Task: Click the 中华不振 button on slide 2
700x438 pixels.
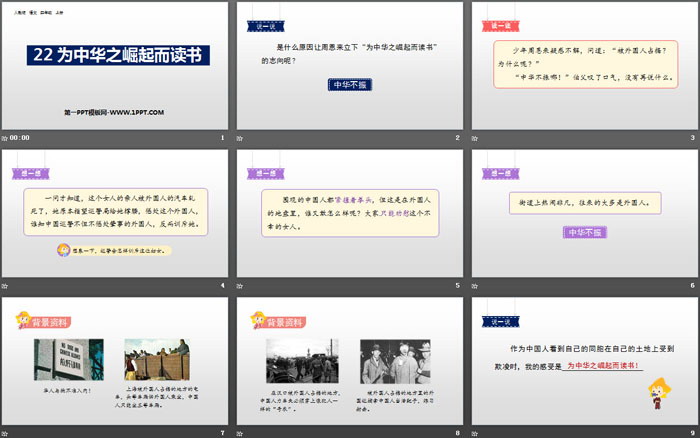Action: point(349,85)
